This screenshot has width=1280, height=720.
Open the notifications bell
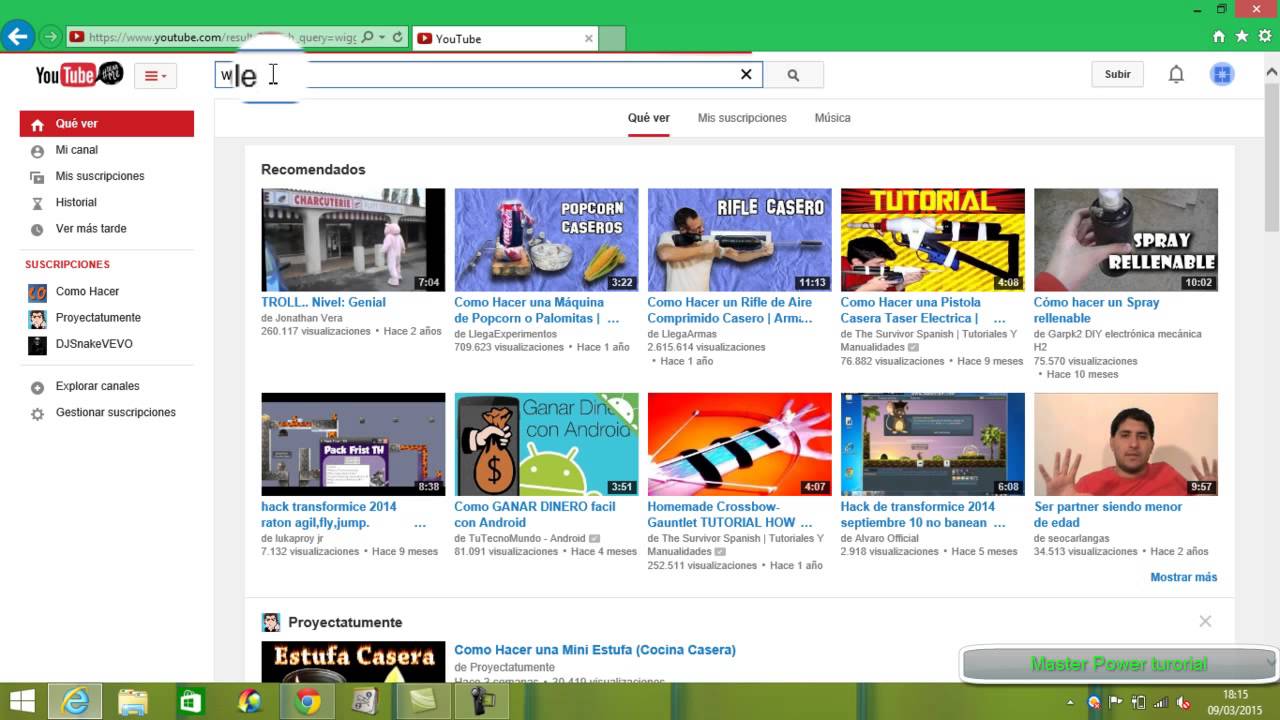pyautogui.click(x=1176, y=74)
